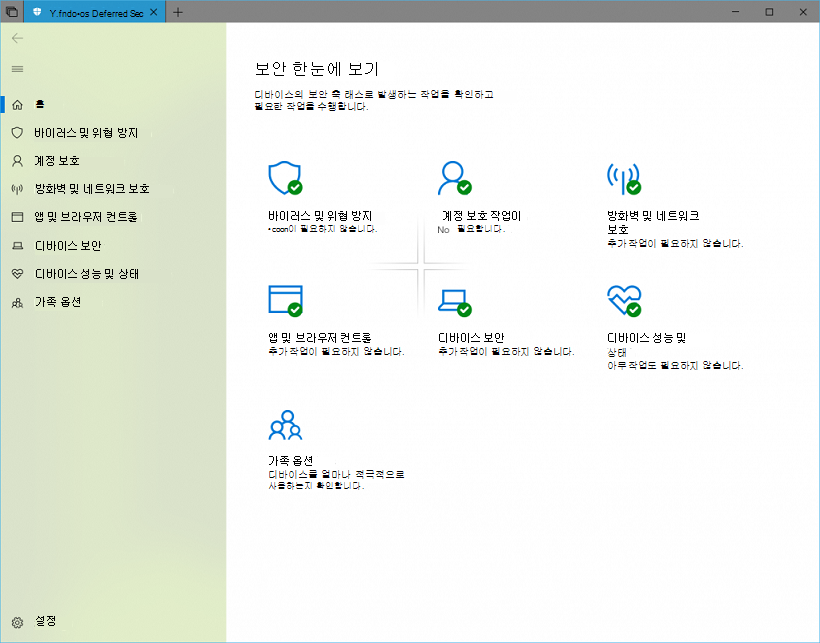The image size is (820, 643).
Task: Click the home icon in sidebar
Action: pyautogui.click(x=16, y=104)
